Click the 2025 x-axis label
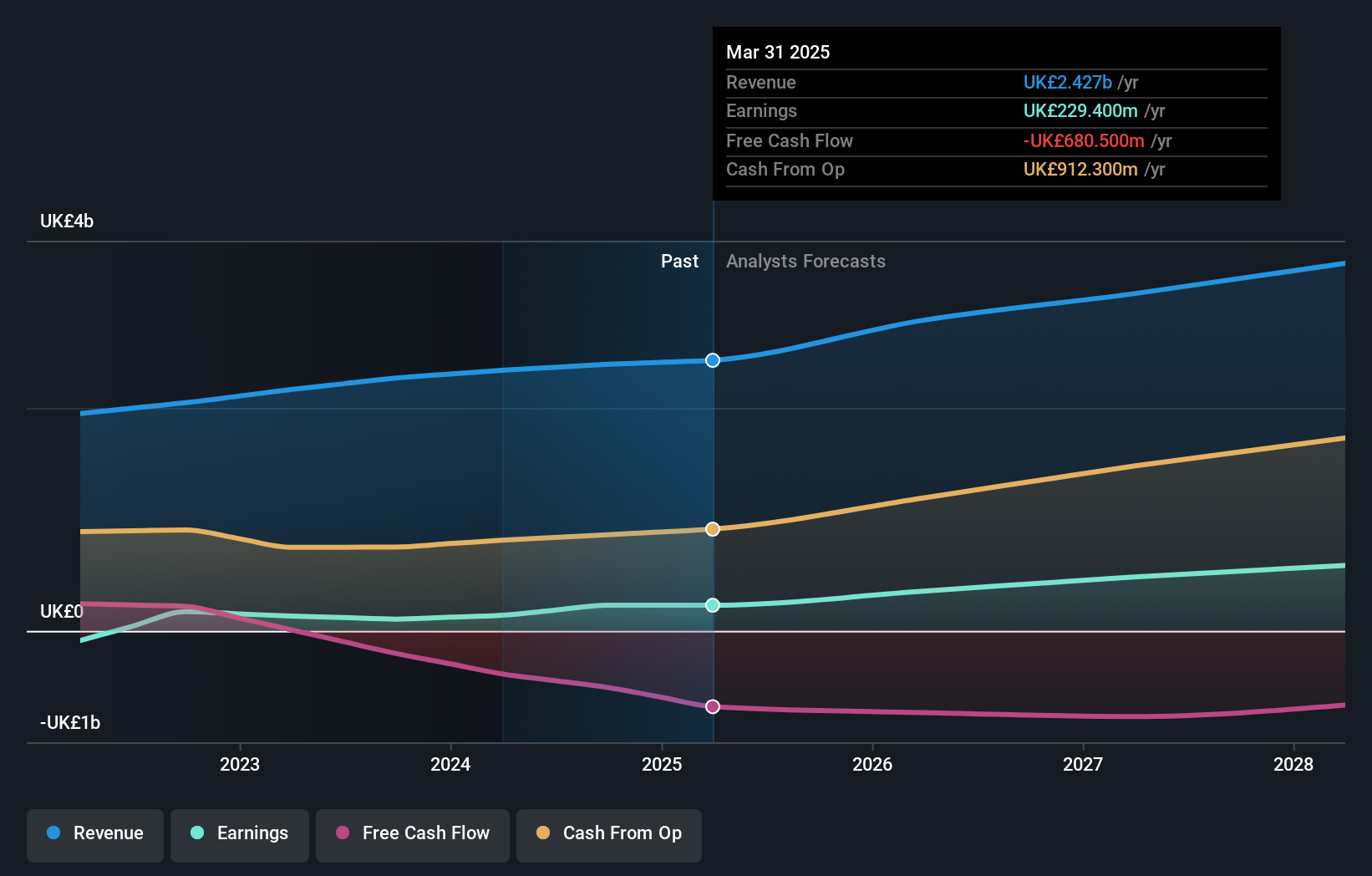The image size is (1372, 876). point(662,764)
